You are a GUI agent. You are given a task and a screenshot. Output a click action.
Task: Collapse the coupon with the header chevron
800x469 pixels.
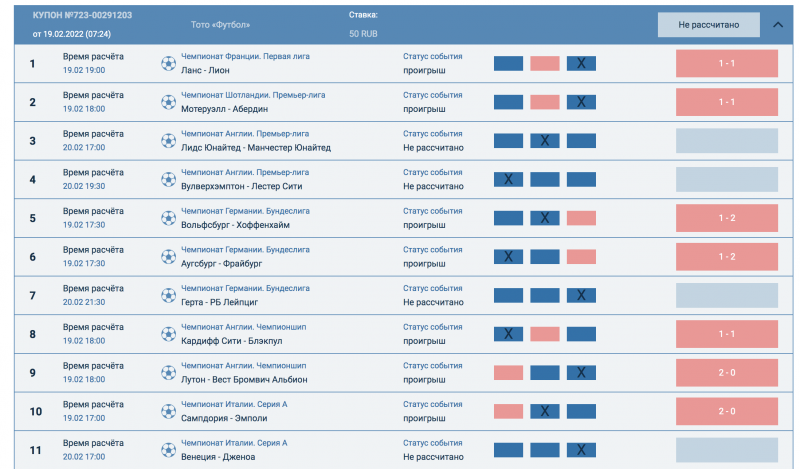778,26
